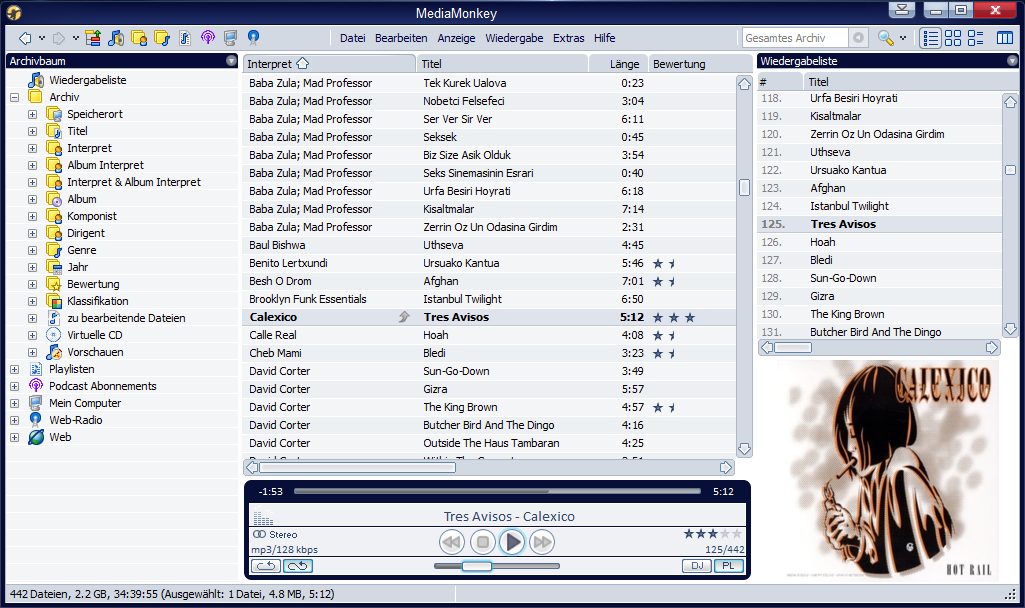The height and width of the screenshot is (608, 1025).
Task: Click the magnifying glass search icon
Action: [885, 38]
